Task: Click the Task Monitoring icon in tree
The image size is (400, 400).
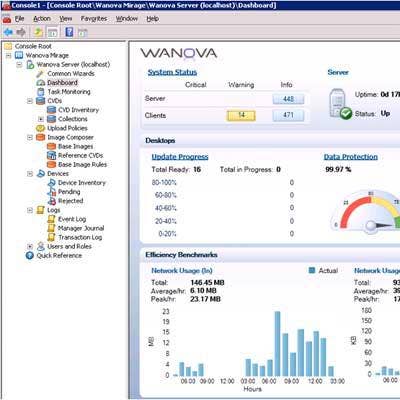Action: tap(41, 92)
